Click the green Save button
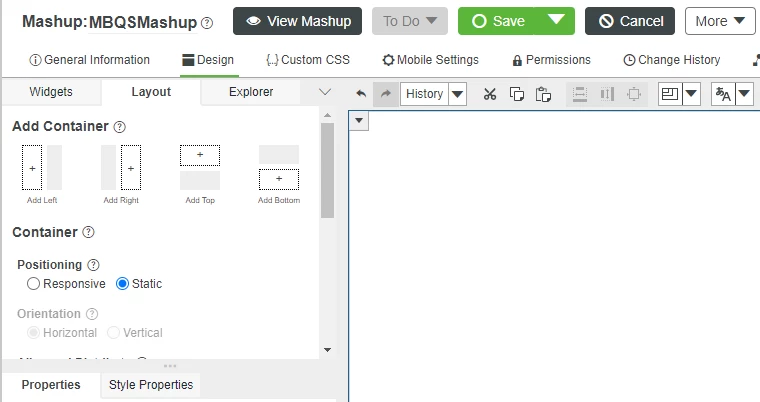Screen dimensions: 760x402 pyautogui.click(x=497, y=21)
